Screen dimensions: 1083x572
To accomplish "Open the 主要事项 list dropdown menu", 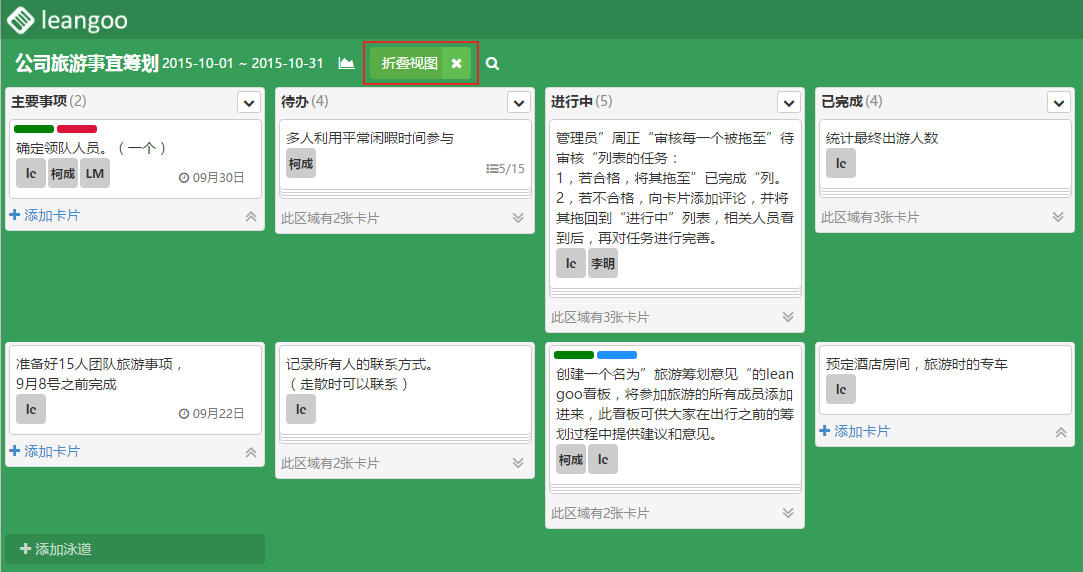I will 249,102.
